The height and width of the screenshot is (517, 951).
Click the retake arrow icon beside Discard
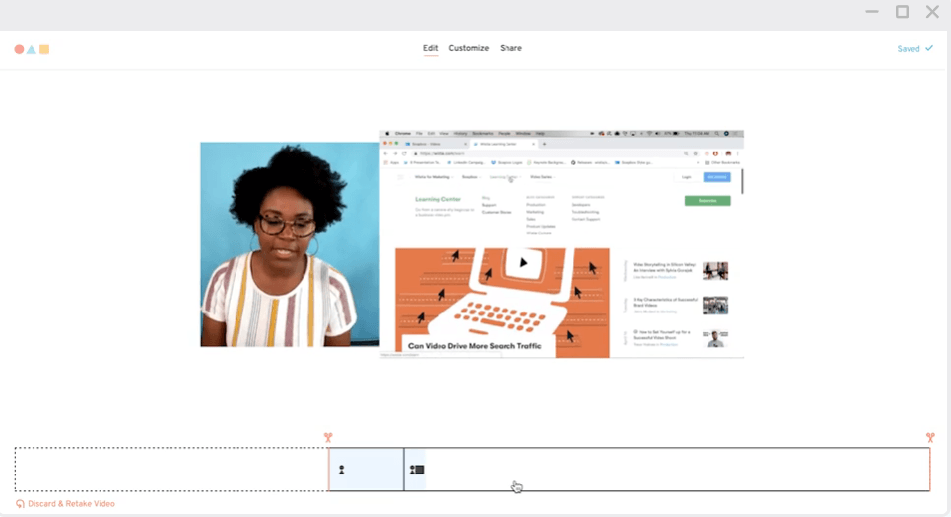pyautogui.click(x=20, y=504)
